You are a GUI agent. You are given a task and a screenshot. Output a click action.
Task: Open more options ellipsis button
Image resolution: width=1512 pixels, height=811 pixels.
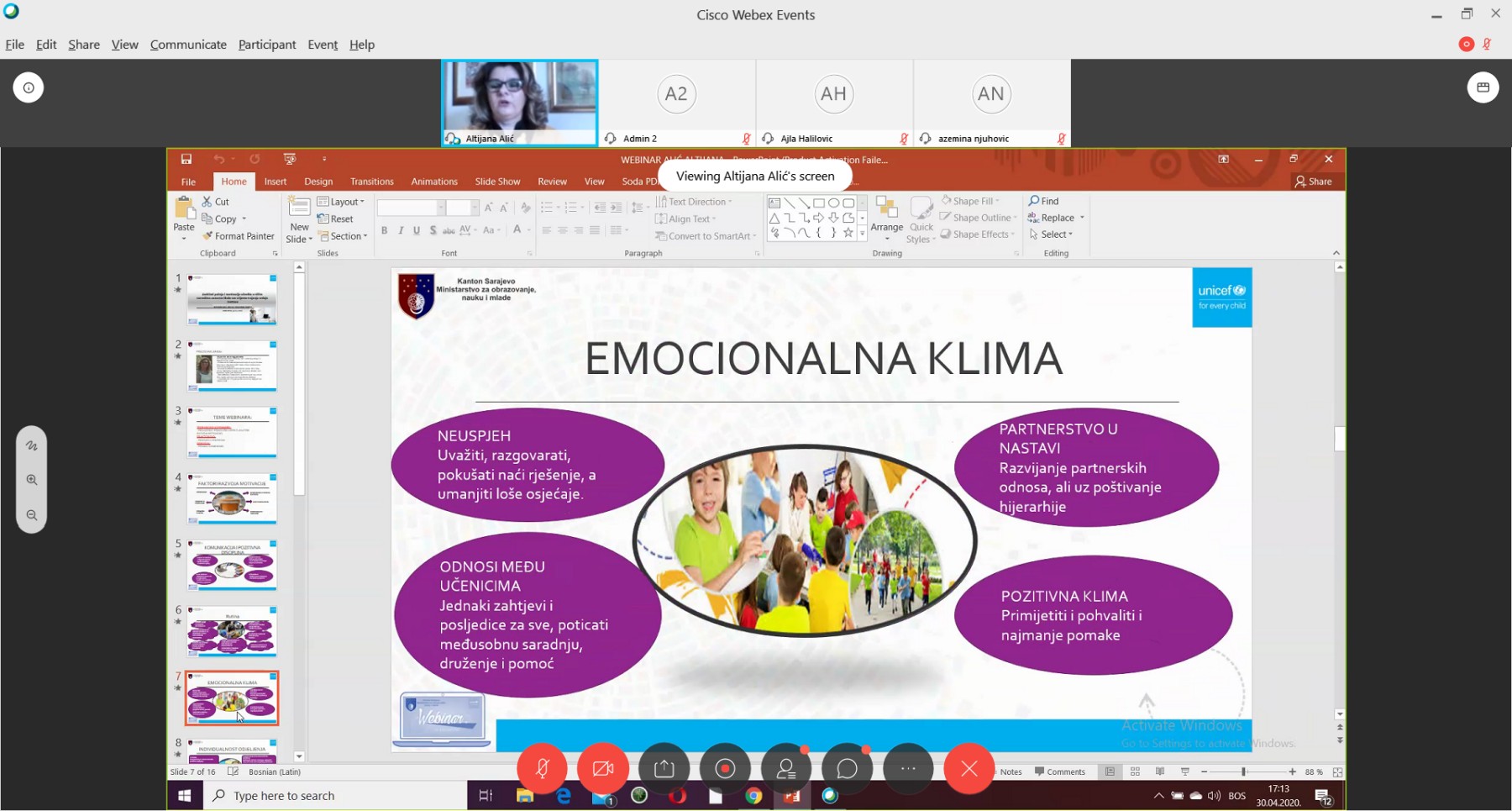coord(908,768)
